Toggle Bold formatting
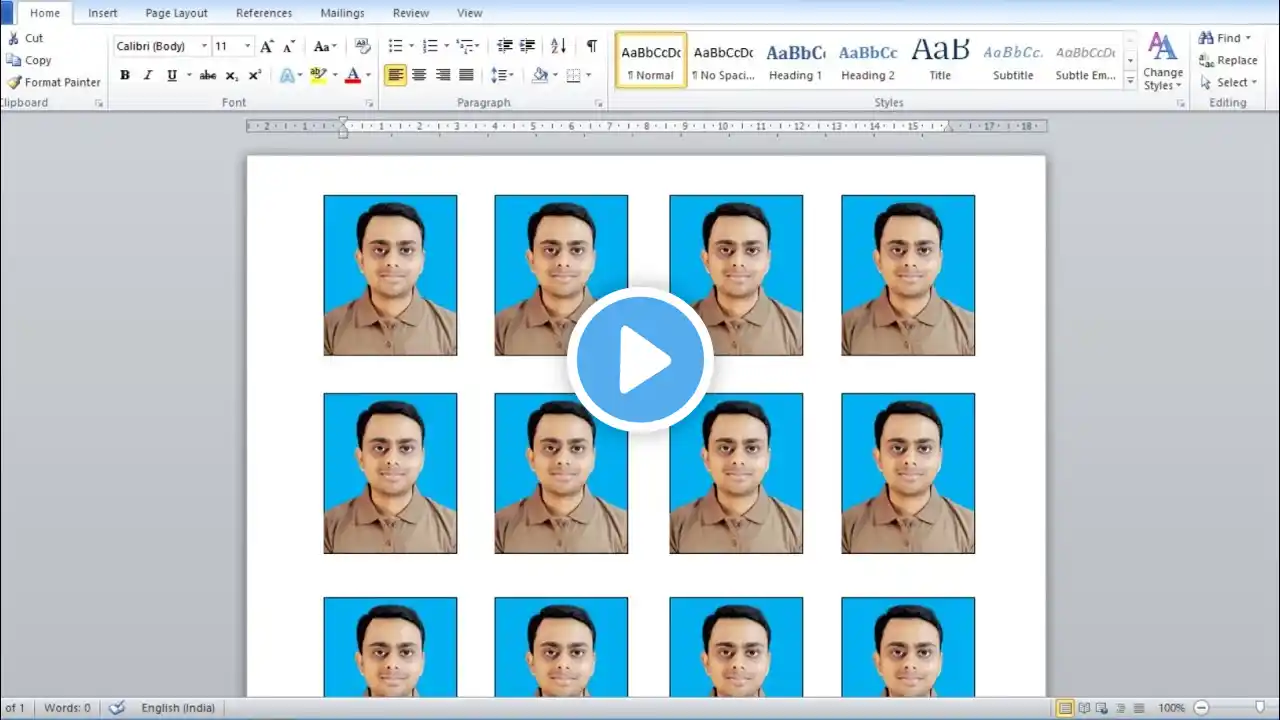This screenshot has width=1280, height=720. 125,75
